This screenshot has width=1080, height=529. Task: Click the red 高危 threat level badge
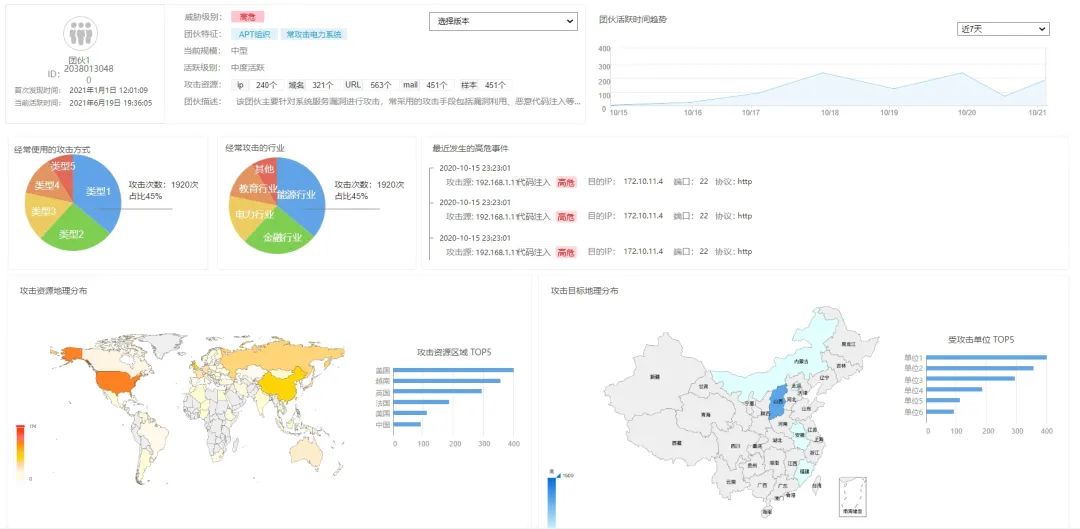(246, 17)
